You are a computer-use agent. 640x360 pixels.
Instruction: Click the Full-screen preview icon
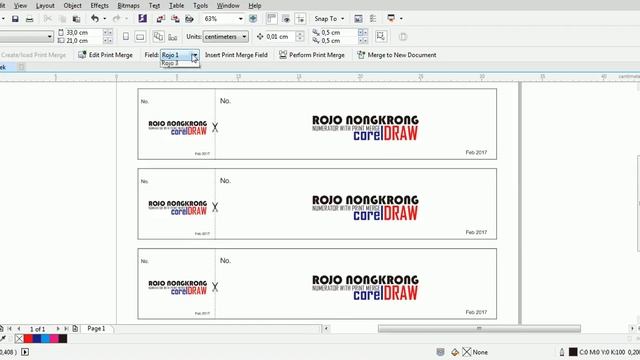[253, 19]
